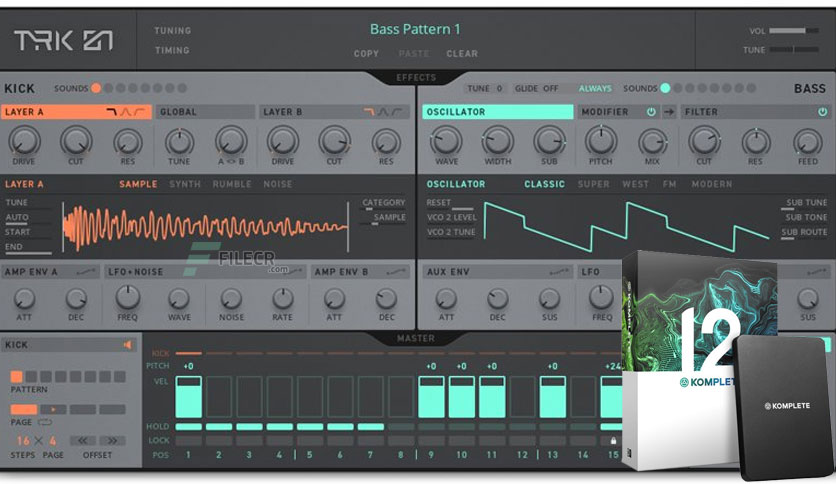
Task: Toggle hold on step 1
Action: (x=188, y=426)
